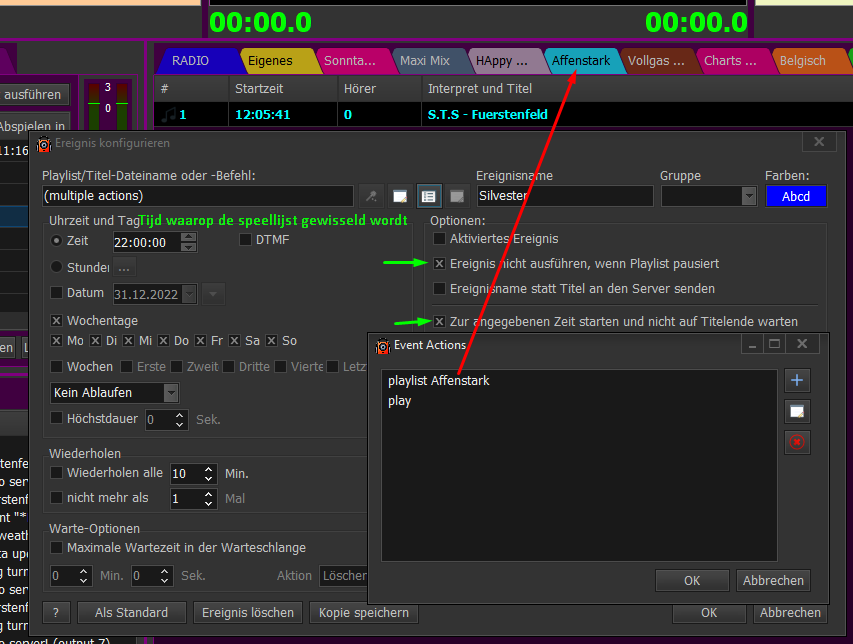The image size is (853, 644).
Task: Open the date picker dropdown for 31.12.2022
Action: point(189,294)
